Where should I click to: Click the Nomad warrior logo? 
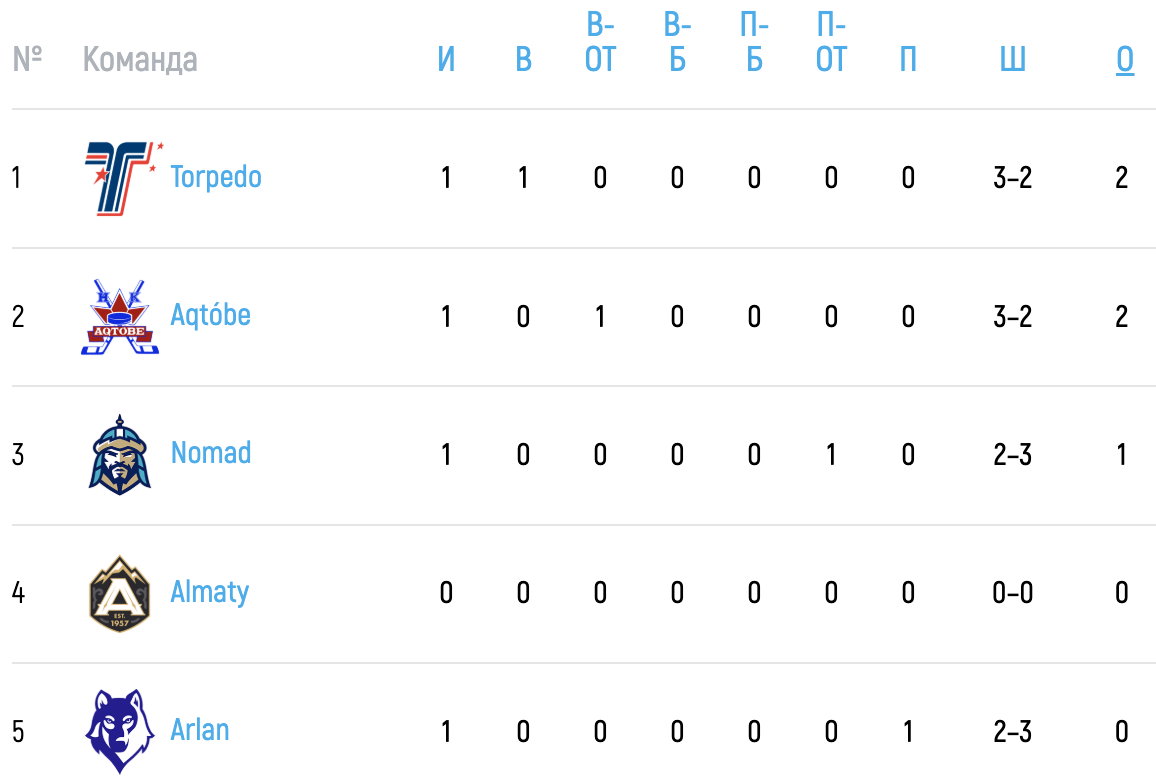119,455
